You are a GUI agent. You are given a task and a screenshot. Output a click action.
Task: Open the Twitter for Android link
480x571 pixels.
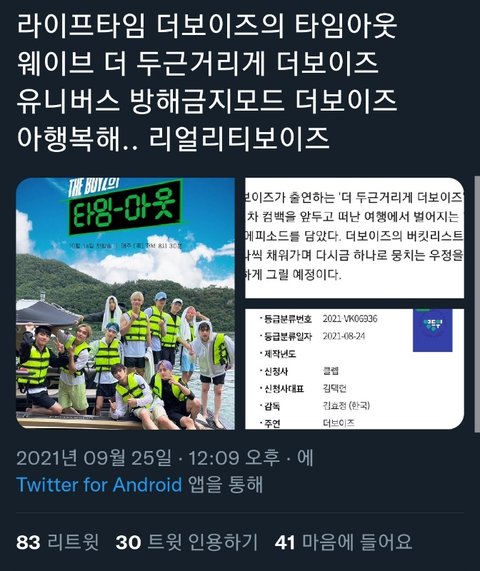(99, 485)
